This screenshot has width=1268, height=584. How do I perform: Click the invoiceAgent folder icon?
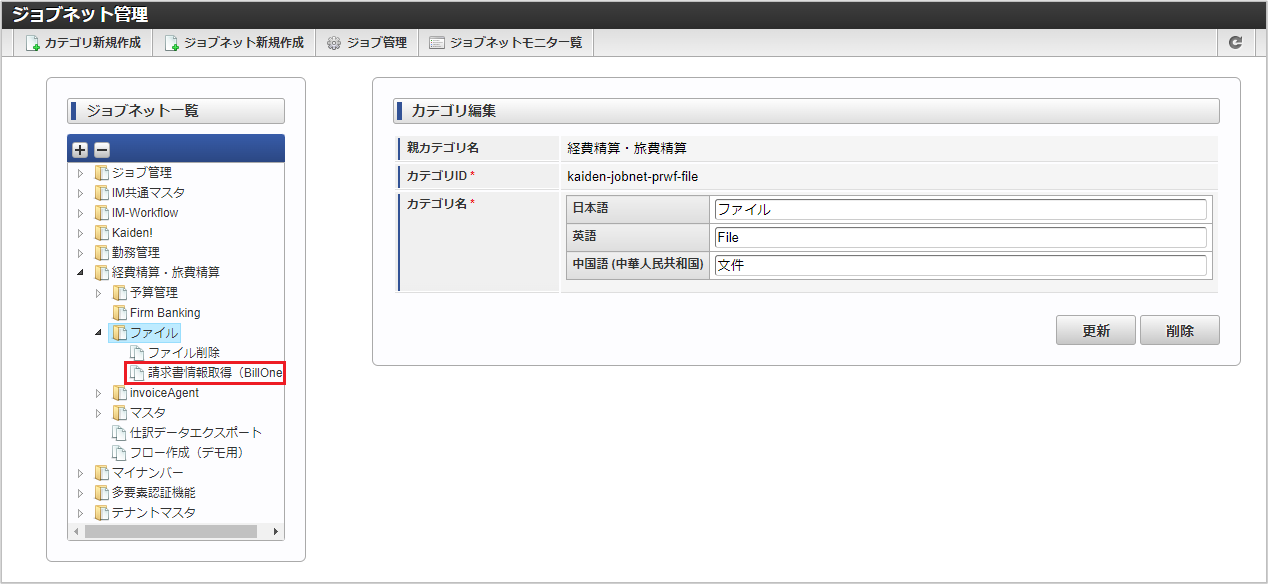(x=119, y=393)
